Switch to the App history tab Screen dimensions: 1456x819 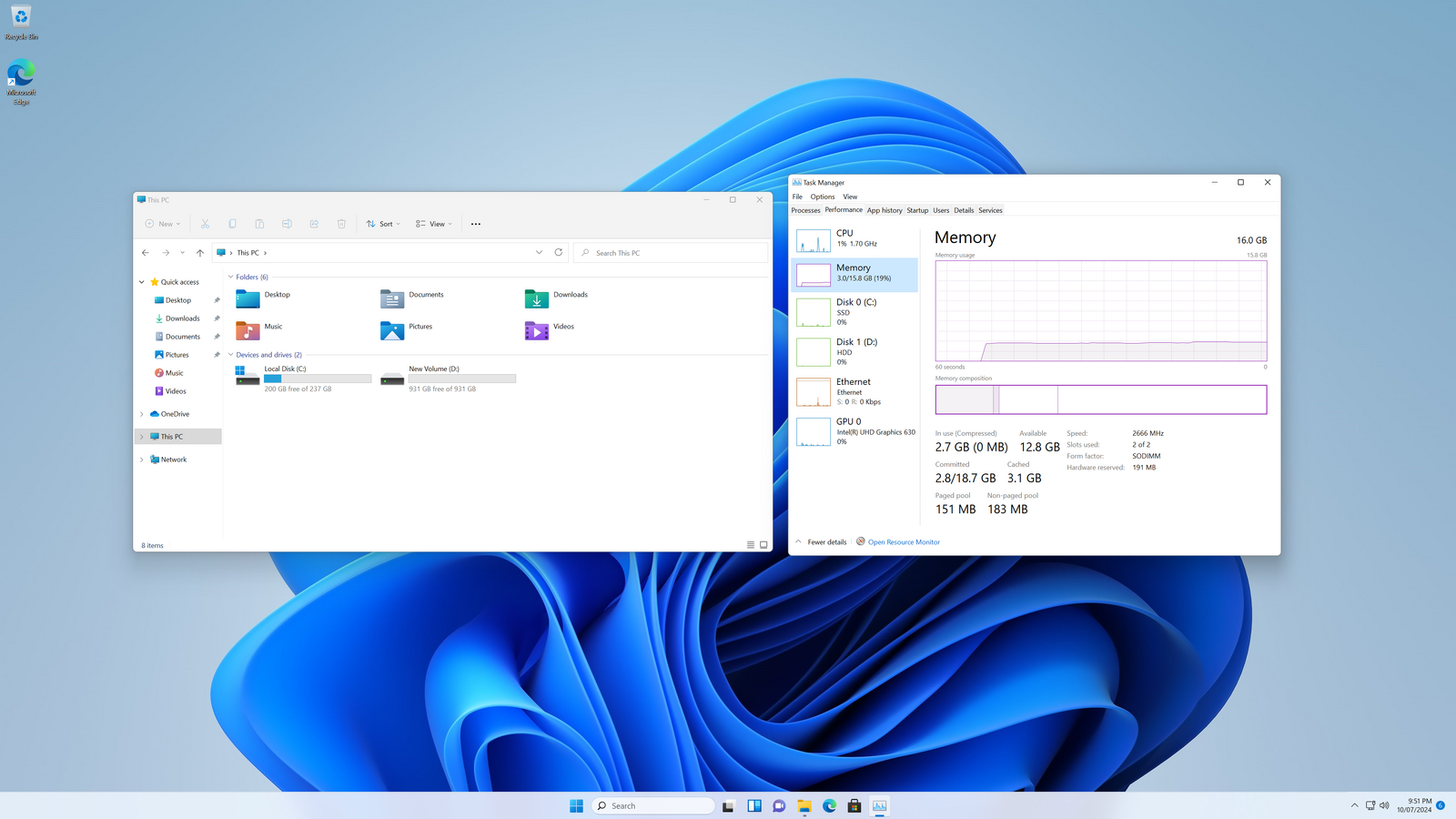tap(885, 210)
